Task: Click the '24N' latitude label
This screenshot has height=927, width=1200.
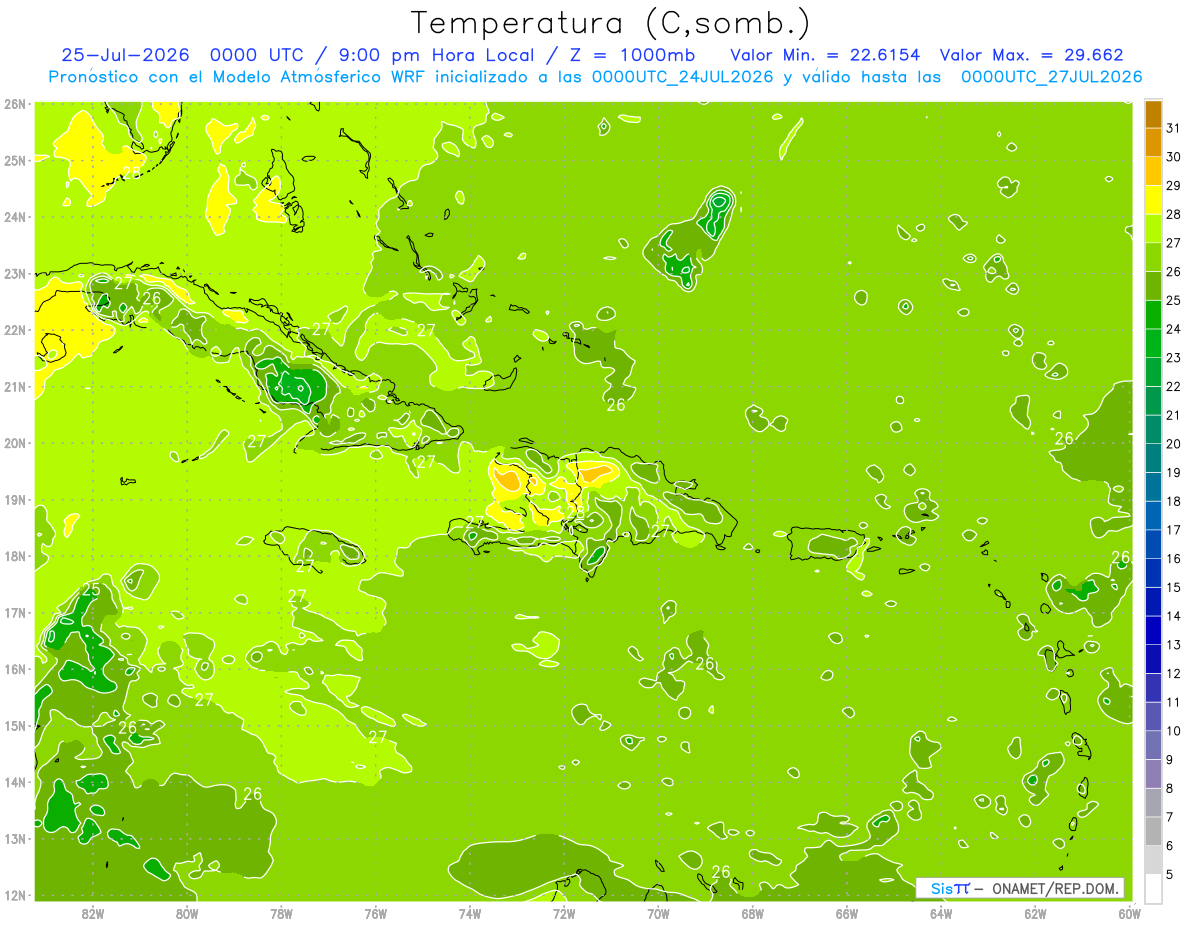Action: pos(14,217)
